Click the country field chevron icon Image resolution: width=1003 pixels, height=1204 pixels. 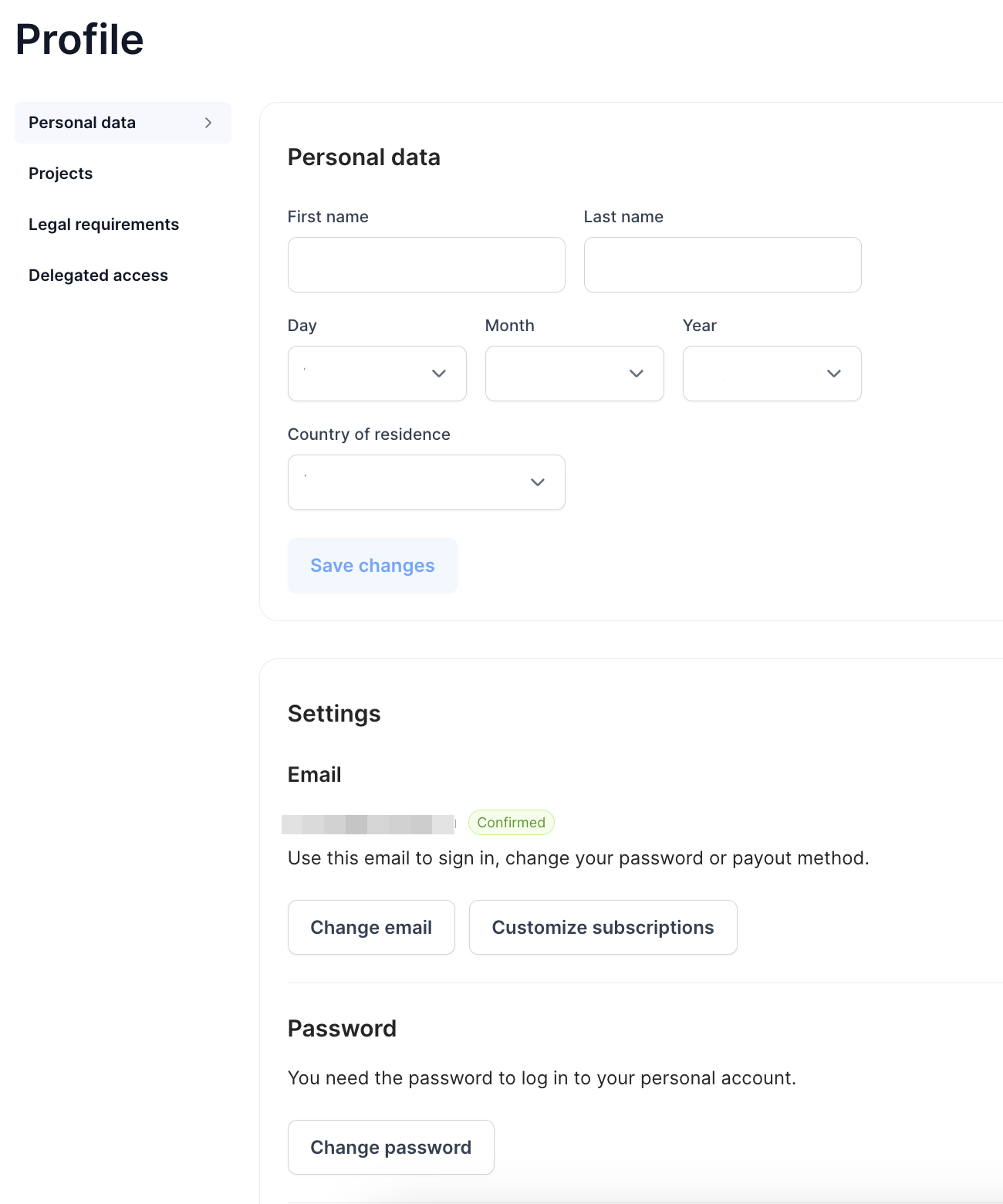click(x=537, y=482)
